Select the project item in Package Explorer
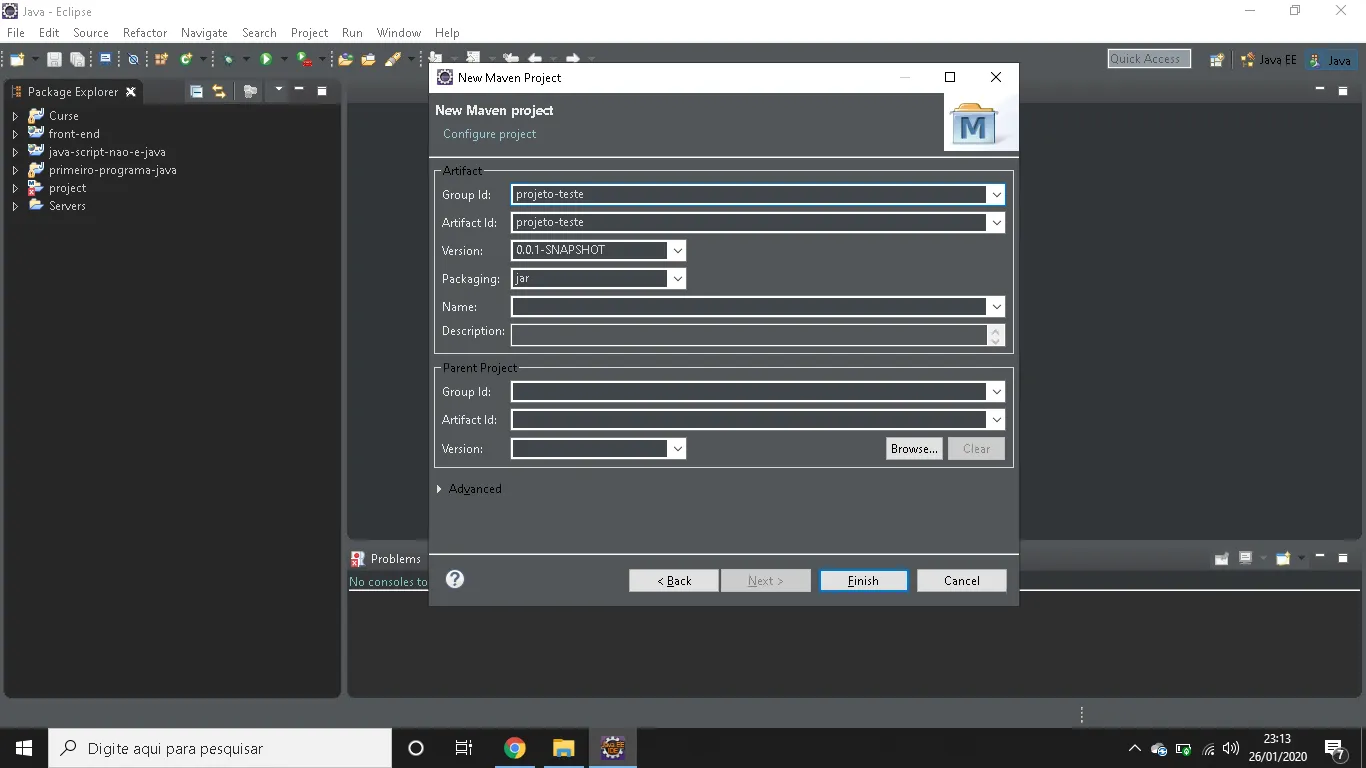Image resolution: width=1366 pixels, height=768 pixels. click(x=67, y=188)
